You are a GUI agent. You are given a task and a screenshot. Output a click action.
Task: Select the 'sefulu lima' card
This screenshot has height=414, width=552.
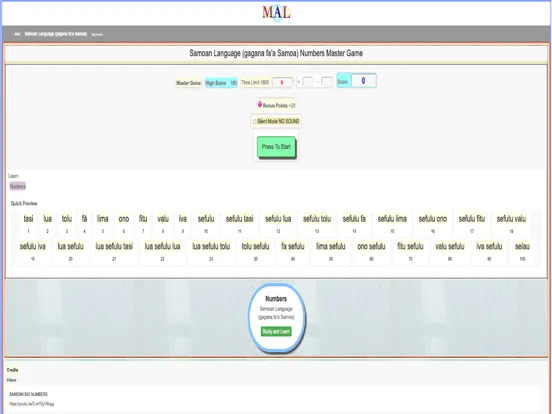coord(392,224)
